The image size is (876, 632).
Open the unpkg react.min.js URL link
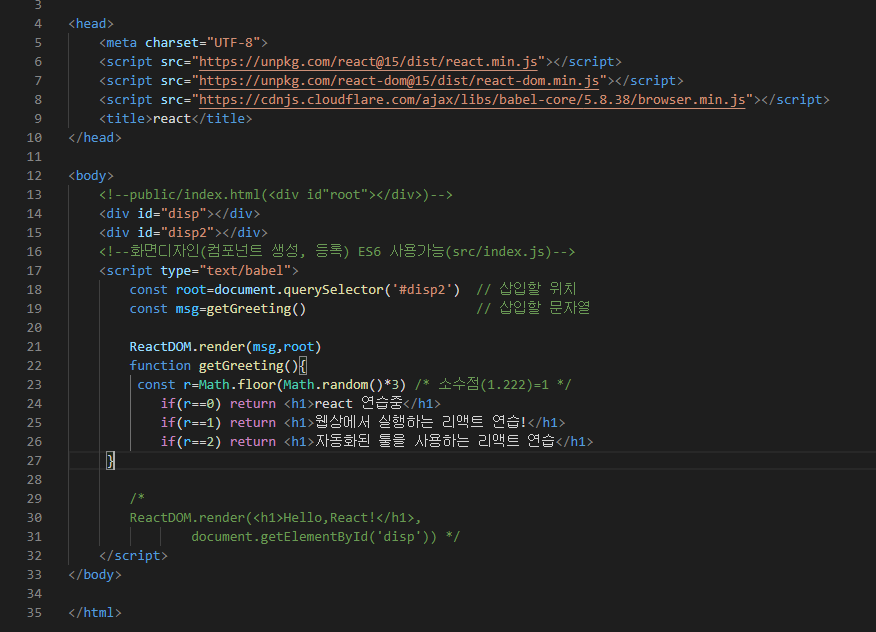click(x=368, y=61)
